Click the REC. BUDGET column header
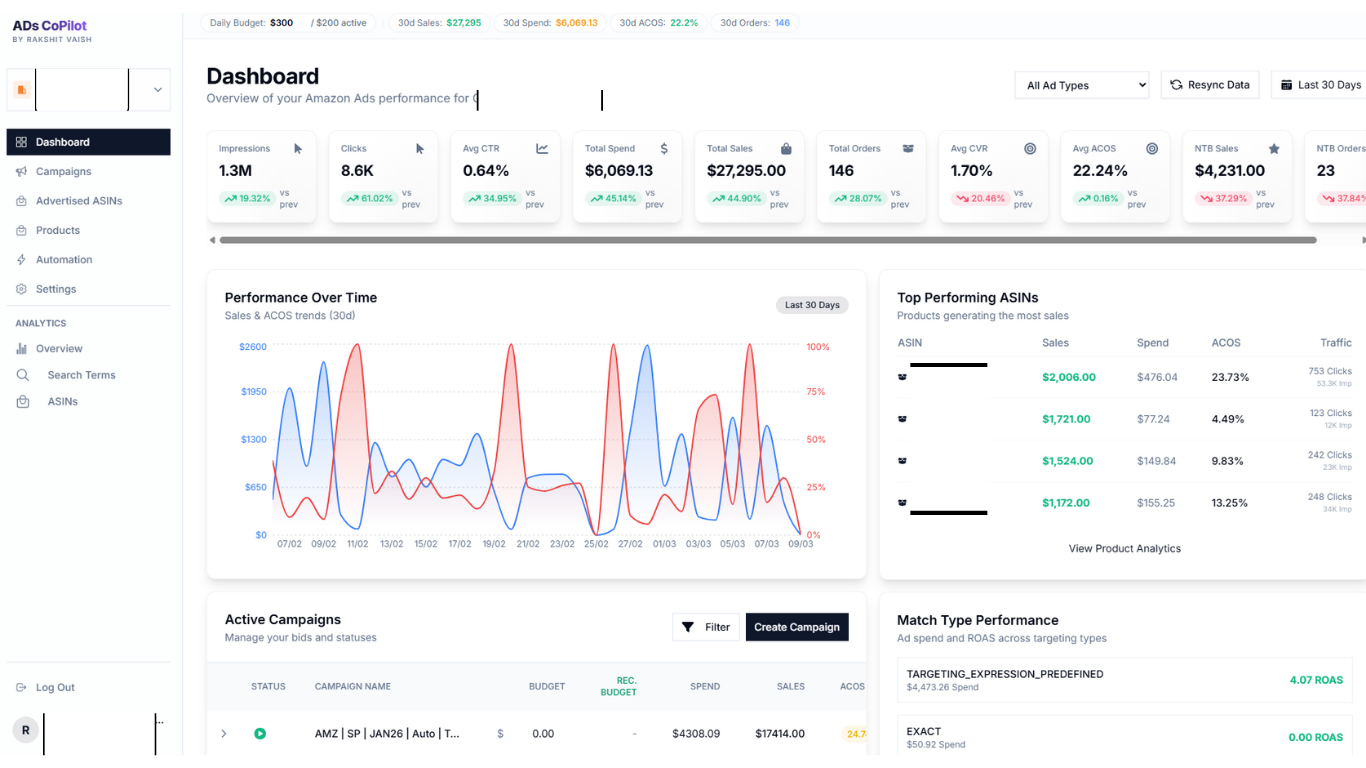 (x=618, y=686)
